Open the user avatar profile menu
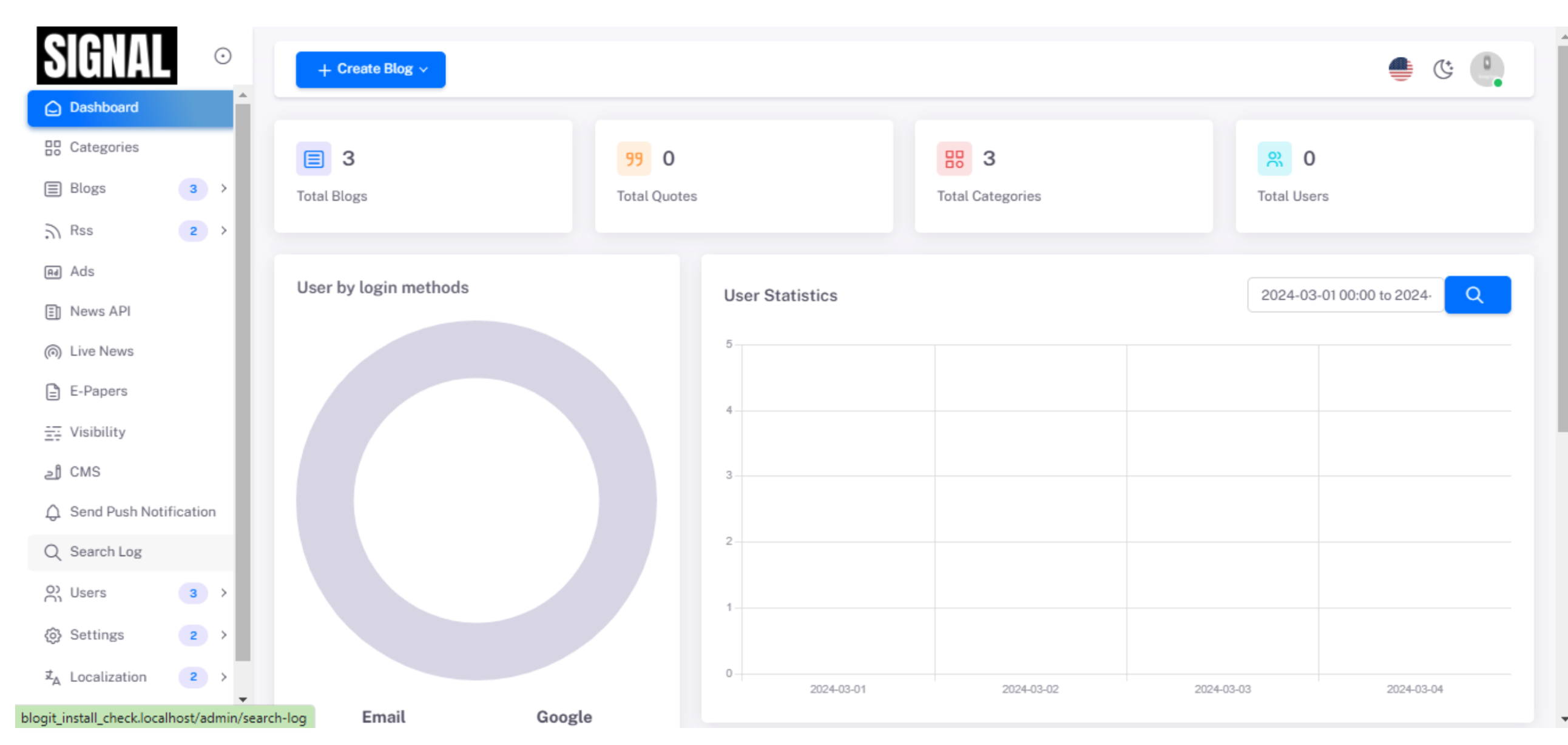1568x745 pixels. (x=1486, y=69)
